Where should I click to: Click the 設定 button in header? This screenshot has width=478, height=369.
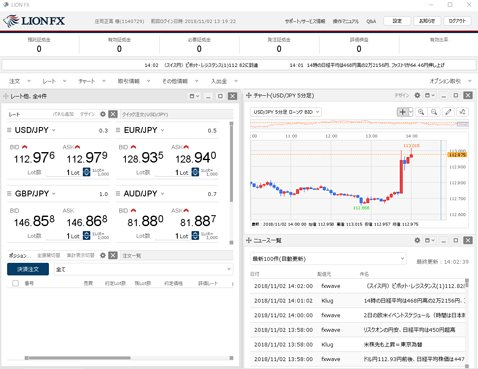pos(397,21)
